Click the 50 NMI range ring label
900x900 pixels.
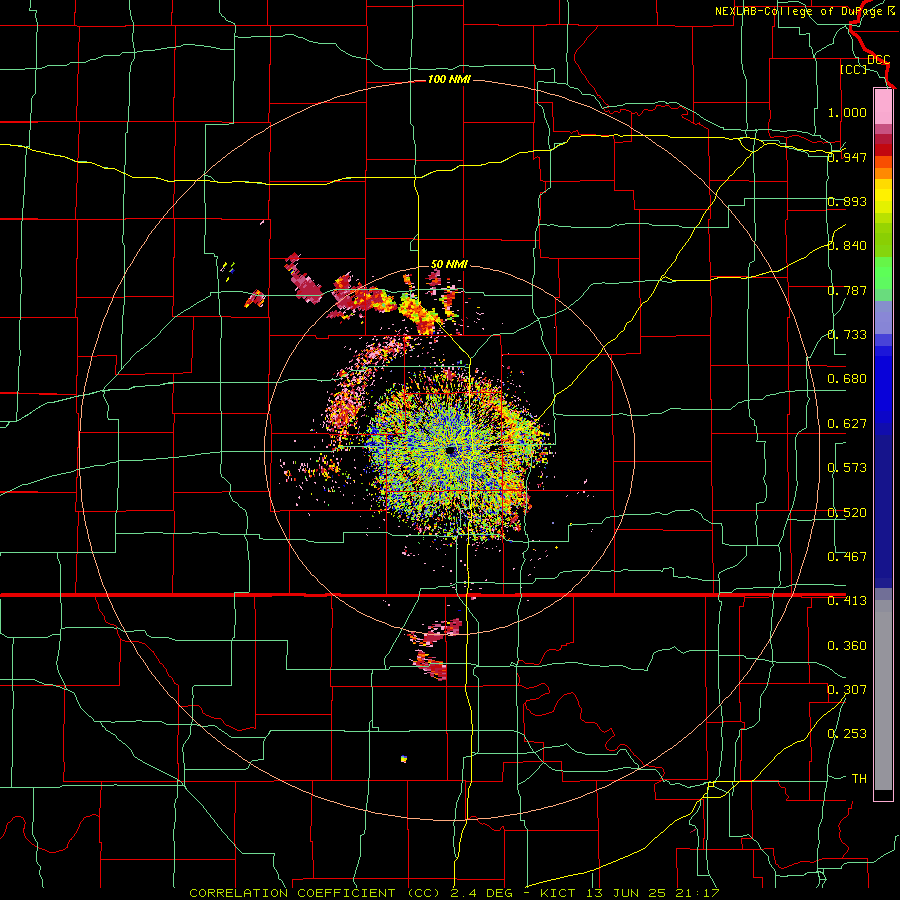pos(449,264)
